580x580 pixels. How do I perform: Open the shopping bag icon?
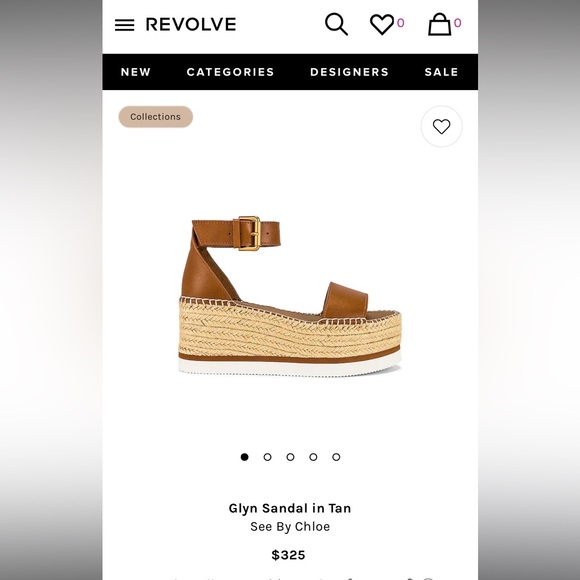(x=439, y=24)
